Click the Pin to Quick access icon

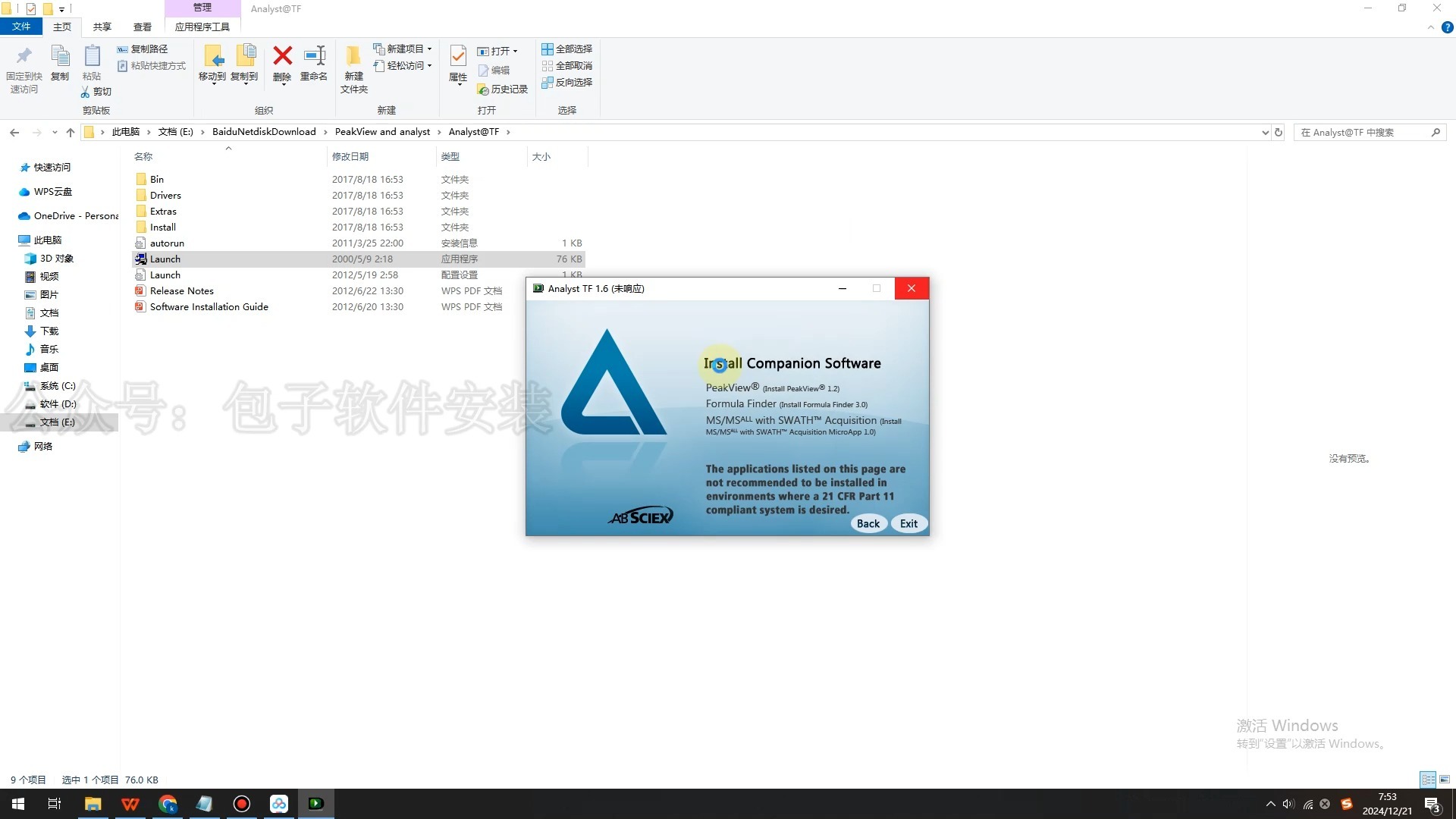pos(24,56)
